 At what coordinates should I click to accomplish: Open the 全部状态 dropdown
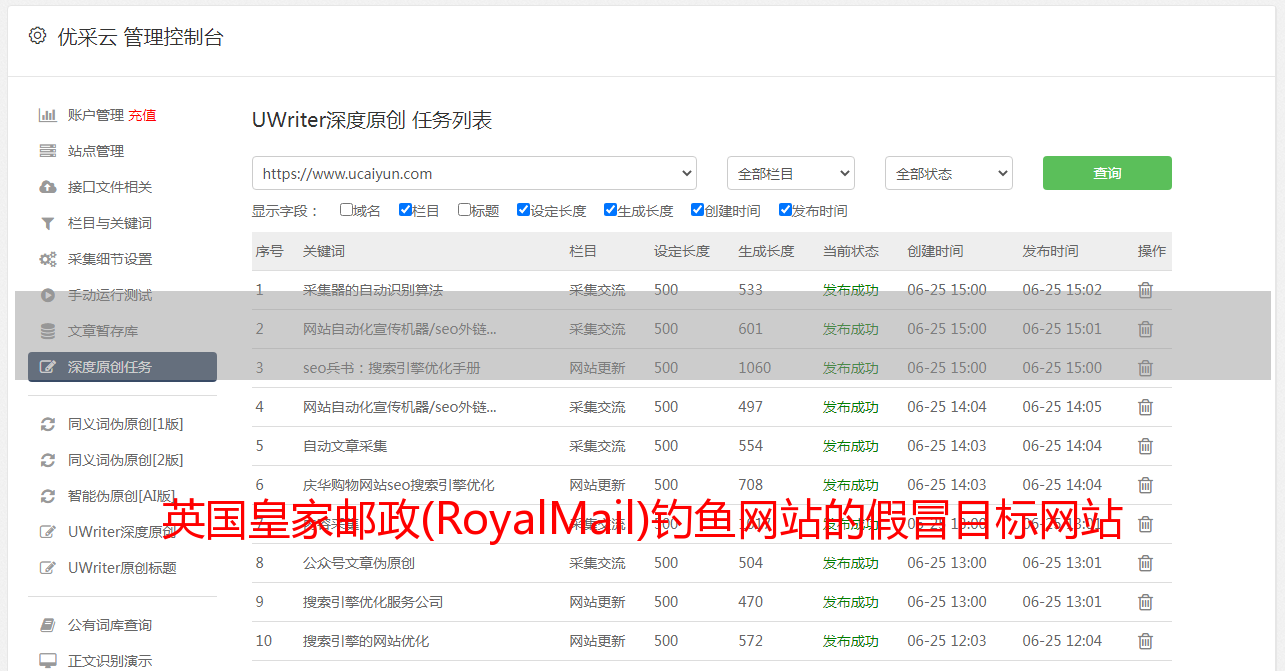click(949, 173)
